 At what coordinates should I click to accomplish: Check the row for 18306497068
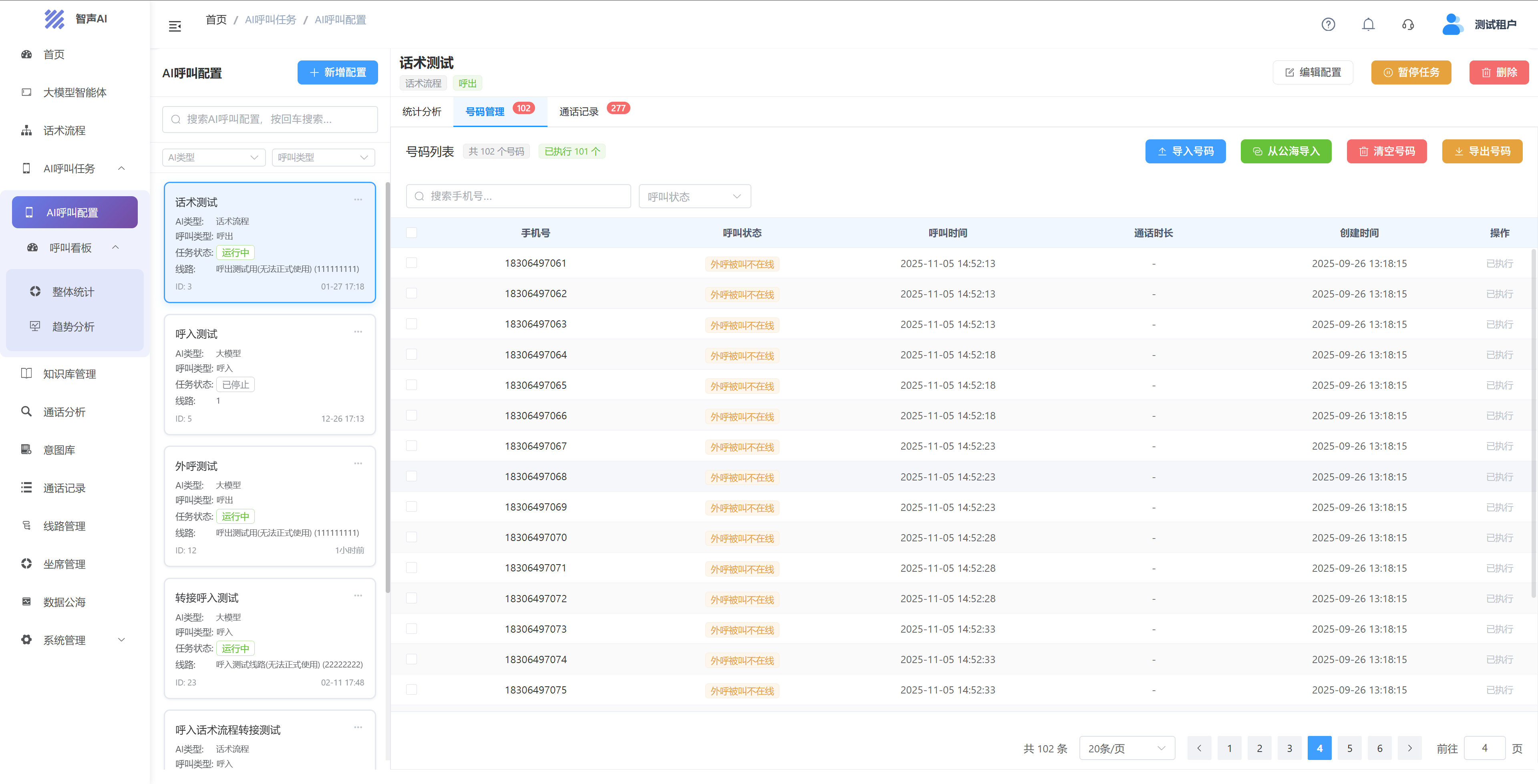tap(411, 476)
